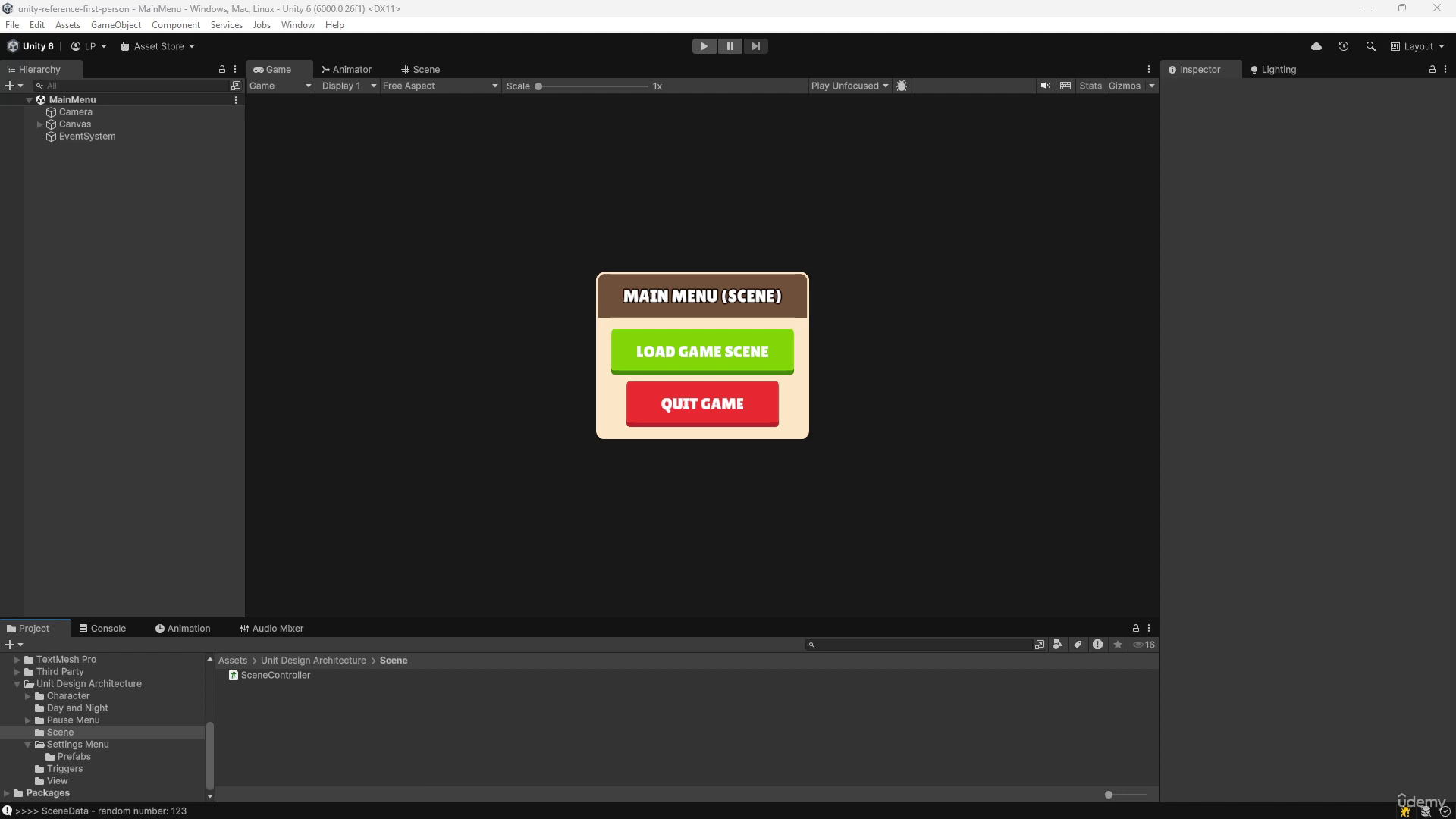The width and height of the screenshot is (1456, 819).
Task: Start Play mode with the Play button
Action: click(x=704, y=46)
